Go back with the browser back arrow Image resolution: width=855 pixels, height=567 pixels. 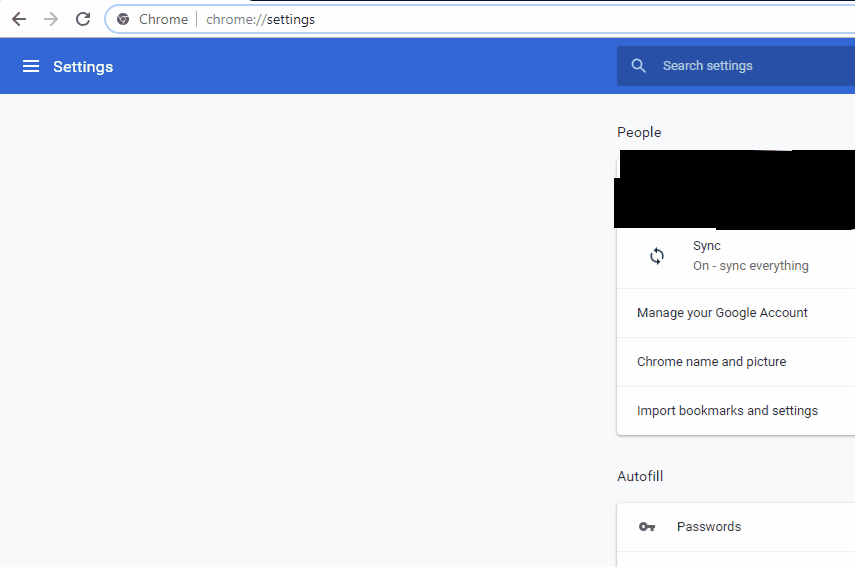pyautogui.click(x=19, y=20)
